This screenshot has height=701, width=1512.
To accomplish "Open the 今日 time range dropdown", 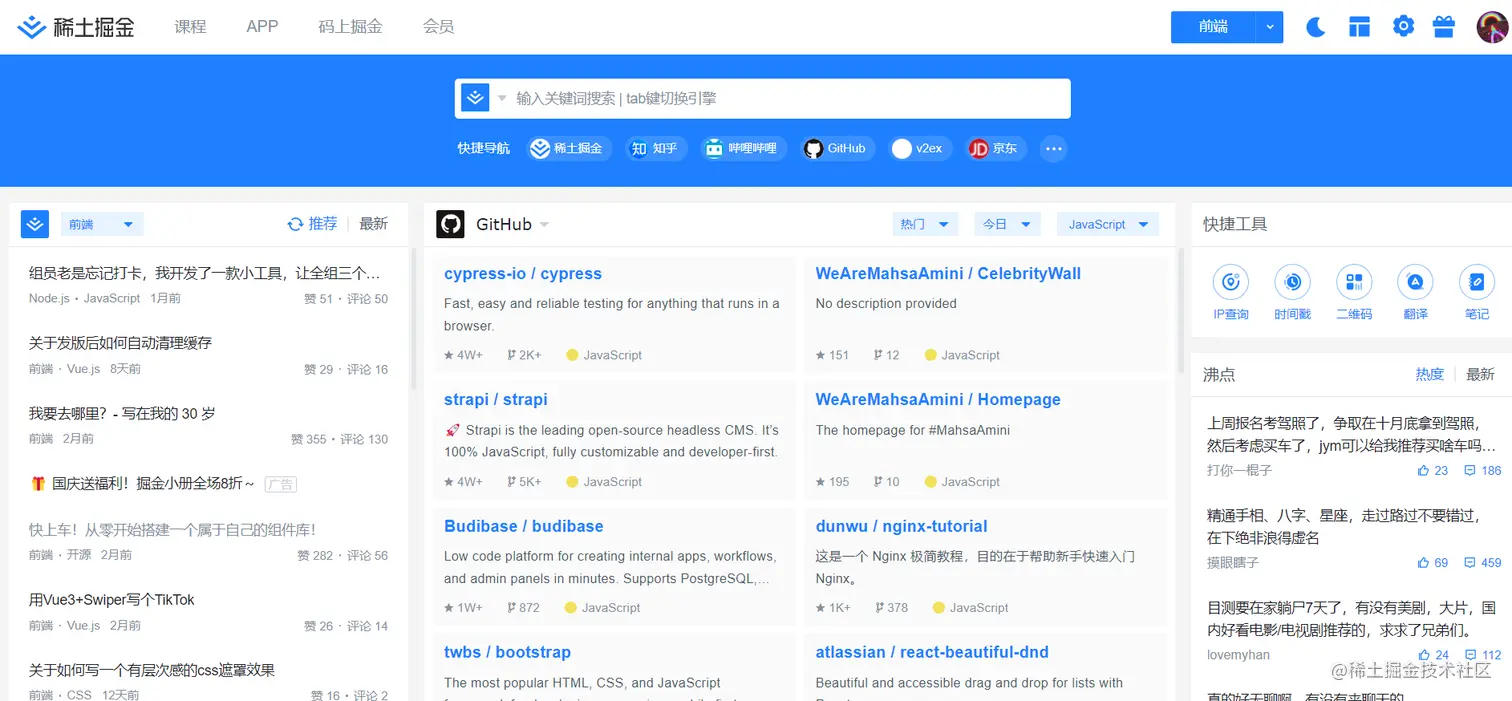I will tap(1007, 224).
